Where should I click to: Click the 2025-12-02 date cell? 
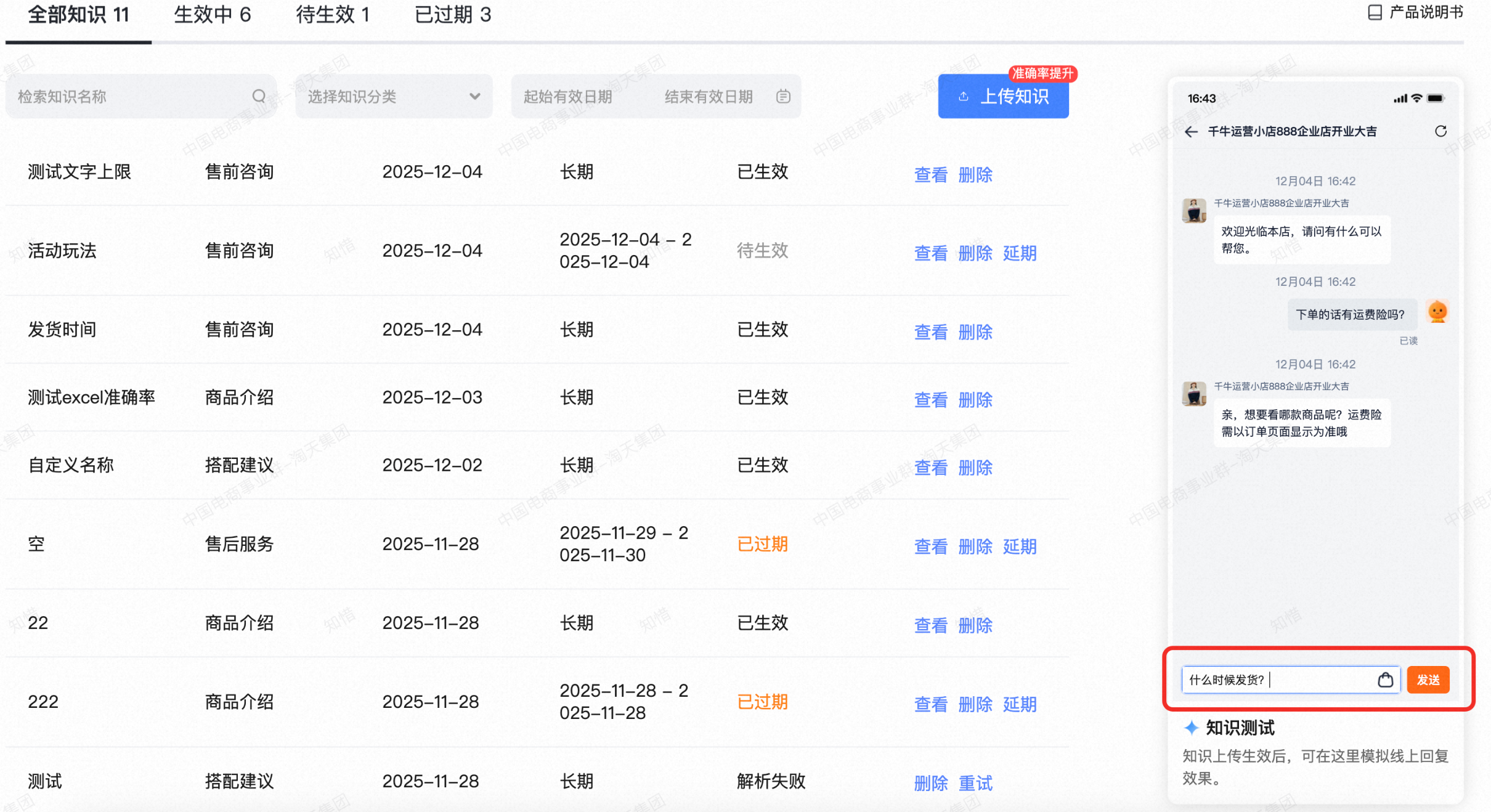tap(432, 465)
